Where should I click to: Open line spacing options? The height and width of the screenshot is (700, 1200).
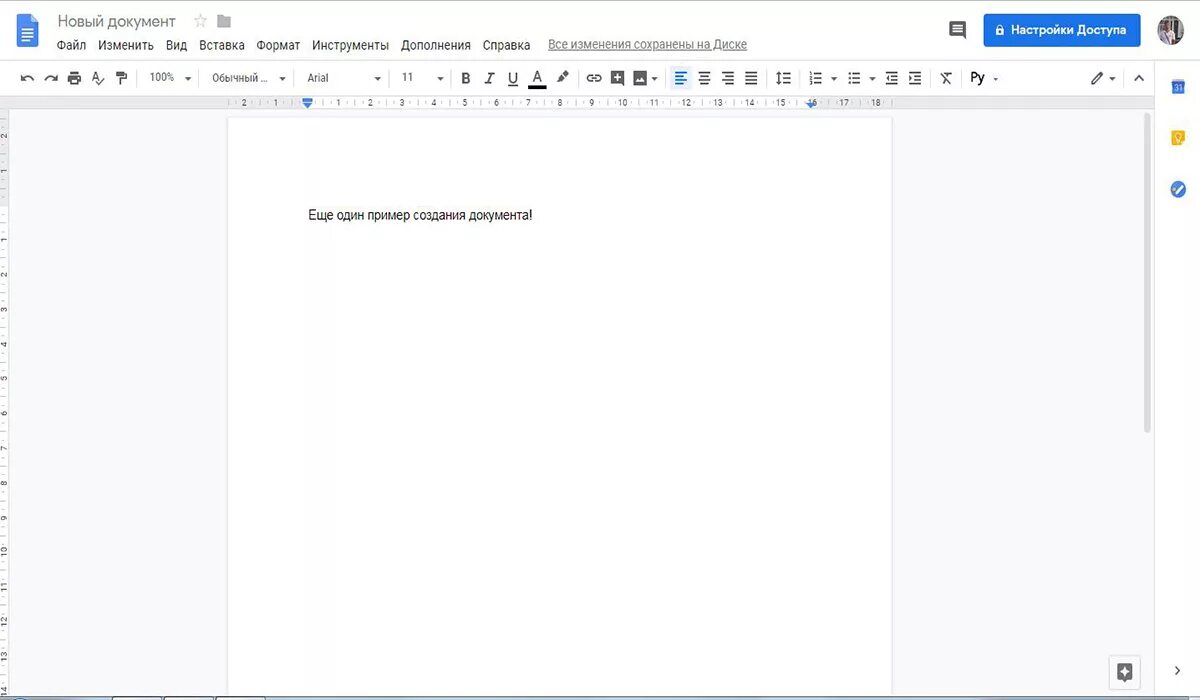pos(784,78)
